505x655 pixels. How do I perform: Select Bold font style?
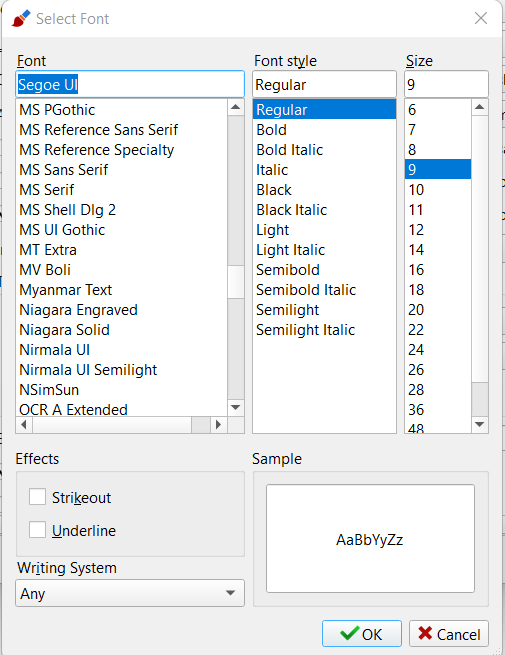[325, 129]
